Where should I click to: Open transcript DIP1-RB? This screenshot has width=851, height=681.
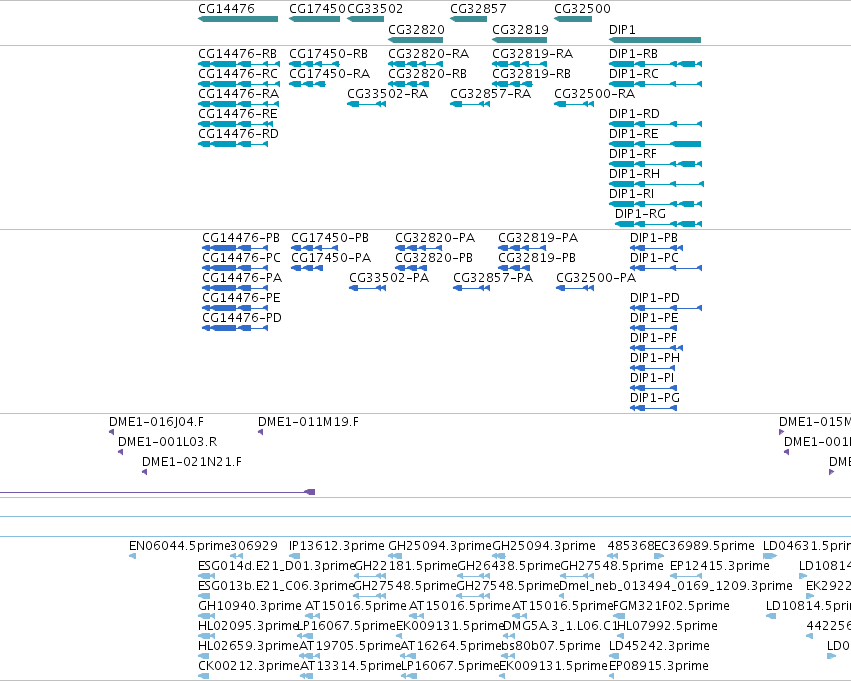655,64
